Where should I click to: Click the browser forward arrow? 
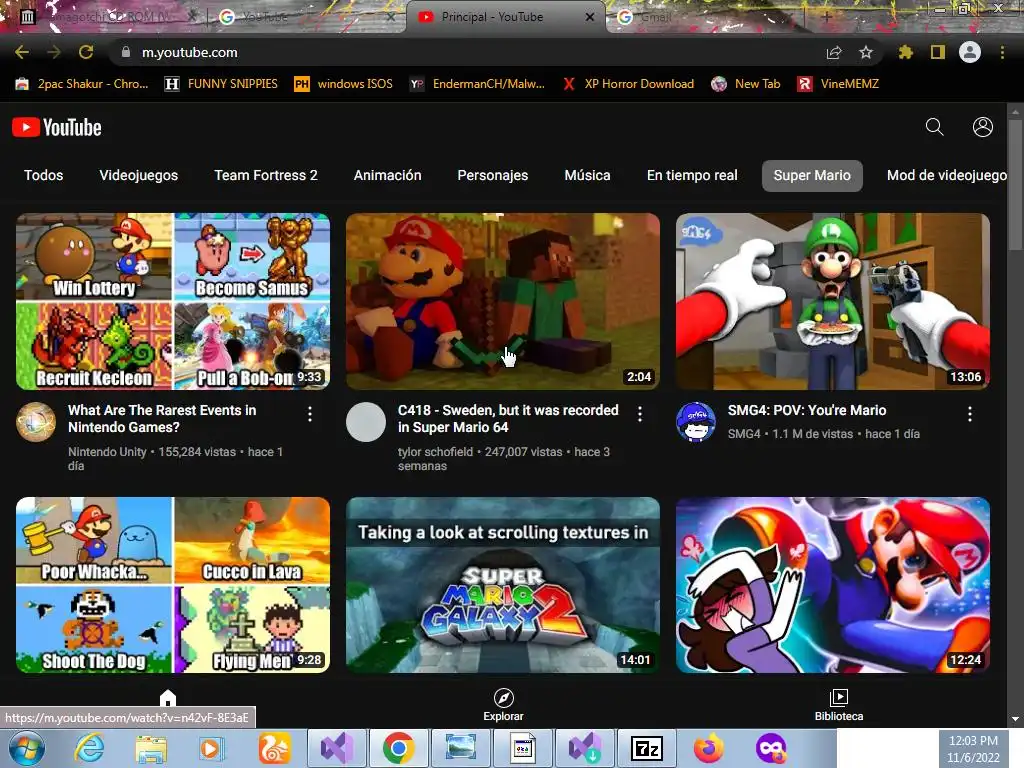(x=54, y=52)
